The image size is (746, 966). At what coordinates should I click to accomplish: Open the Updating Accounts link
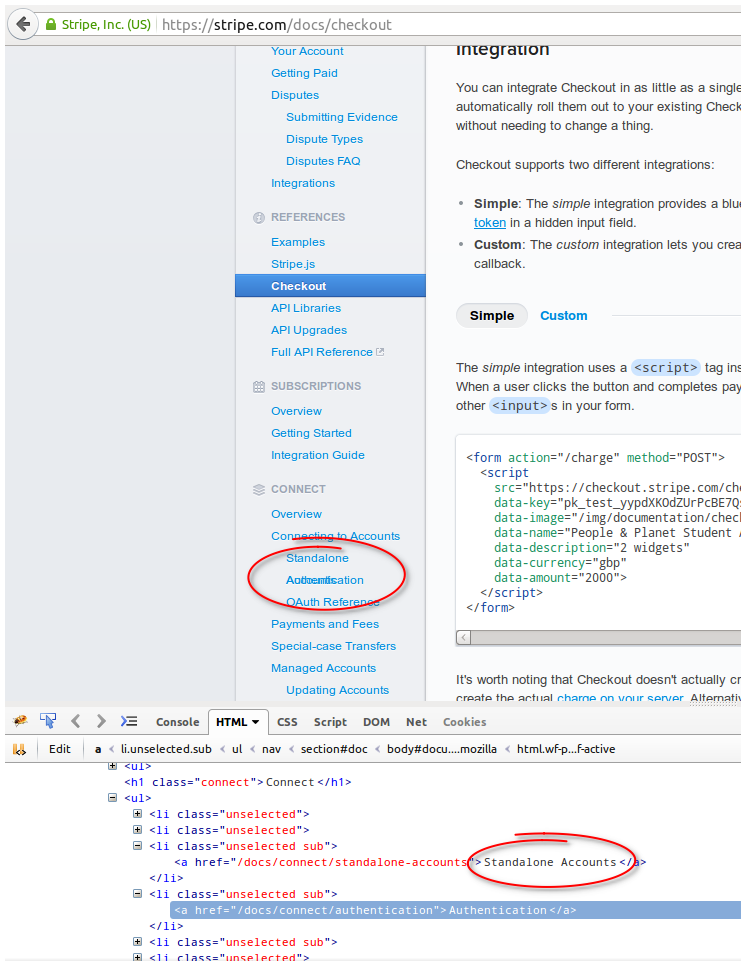[x=338, y=691]
